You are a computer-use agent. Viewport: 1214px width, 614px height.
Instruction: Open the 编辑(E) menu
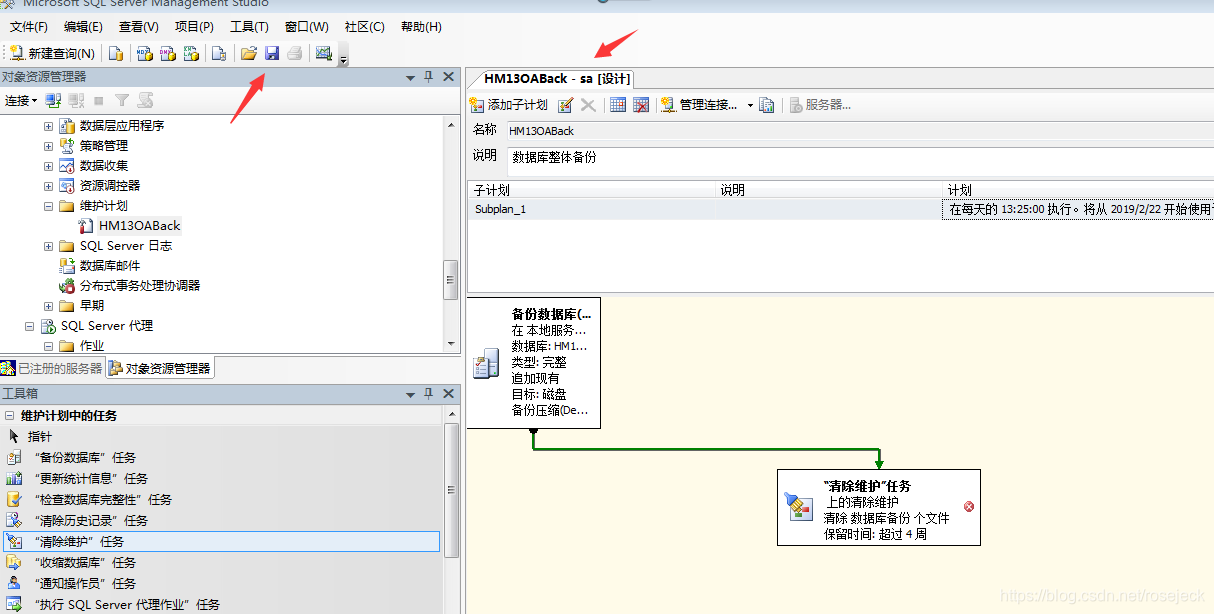[83, 27]
